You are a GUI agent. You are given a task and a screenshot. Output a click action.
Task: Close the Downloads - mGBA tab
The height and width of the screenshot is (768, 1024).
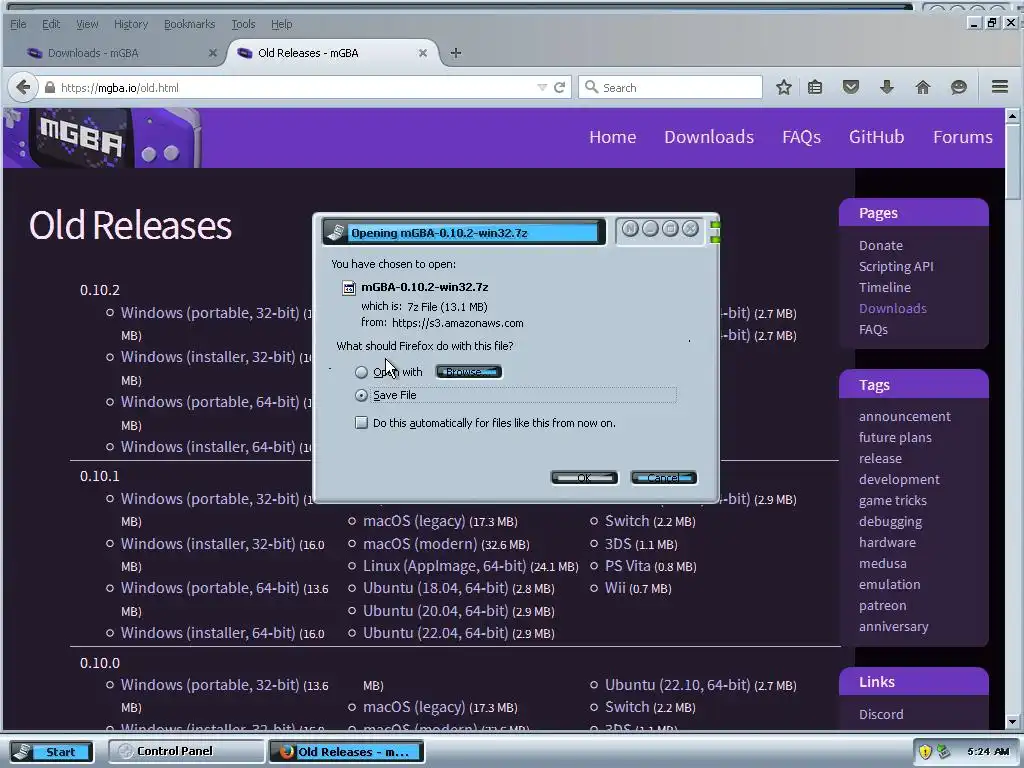click(212, 53)
